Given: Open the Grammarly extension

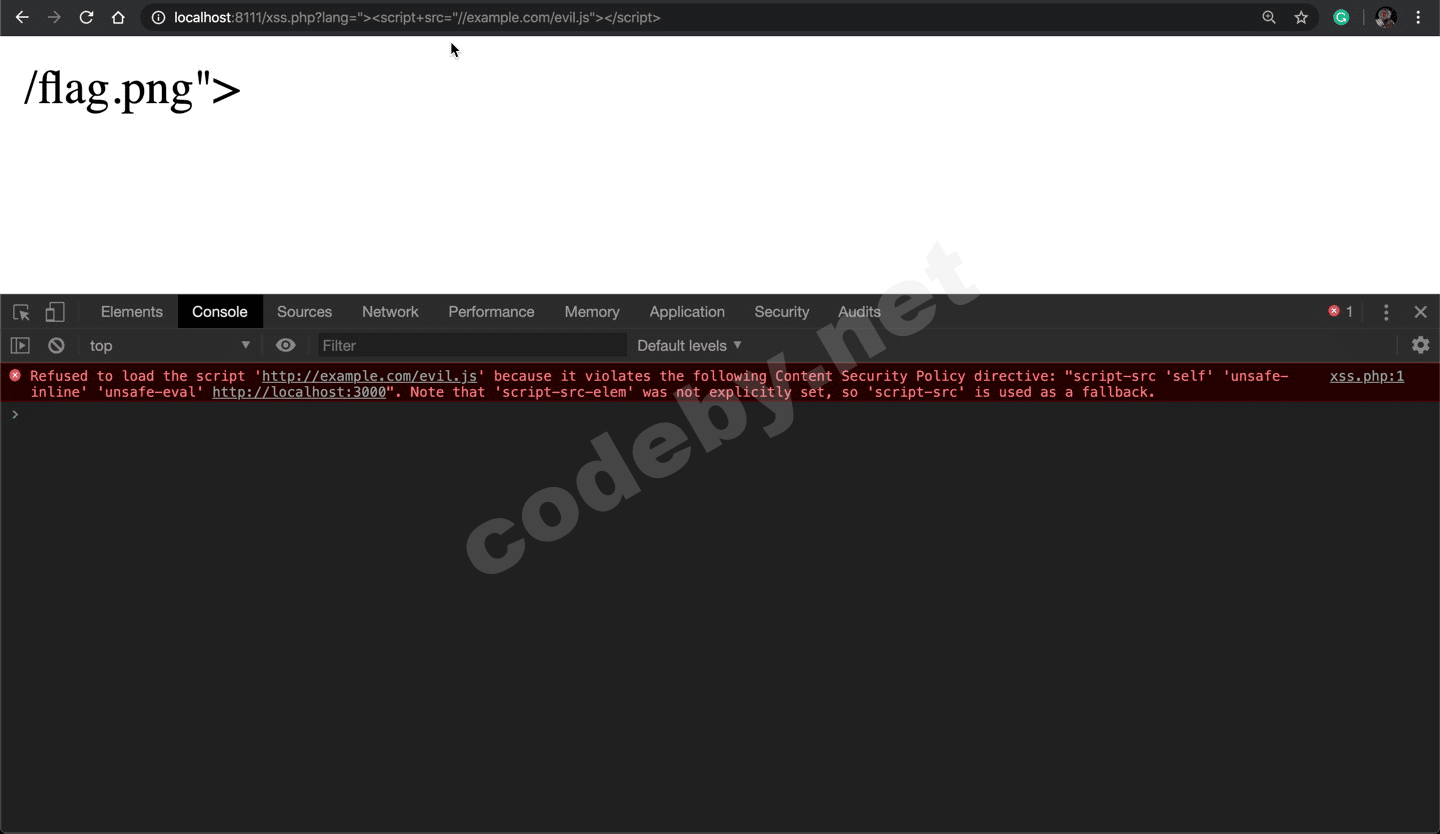Looking at the screenshot, I should point(1342,17).
